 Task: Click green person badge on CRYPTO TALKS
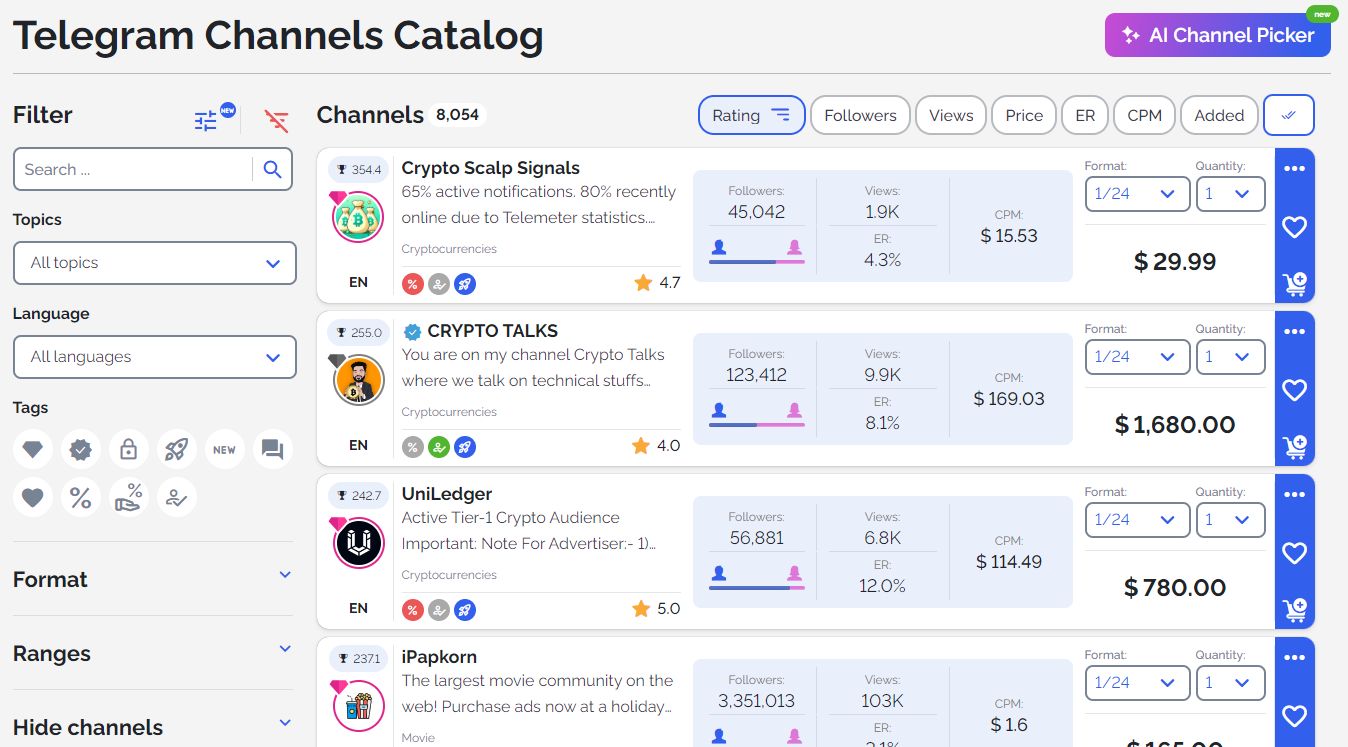438,447
